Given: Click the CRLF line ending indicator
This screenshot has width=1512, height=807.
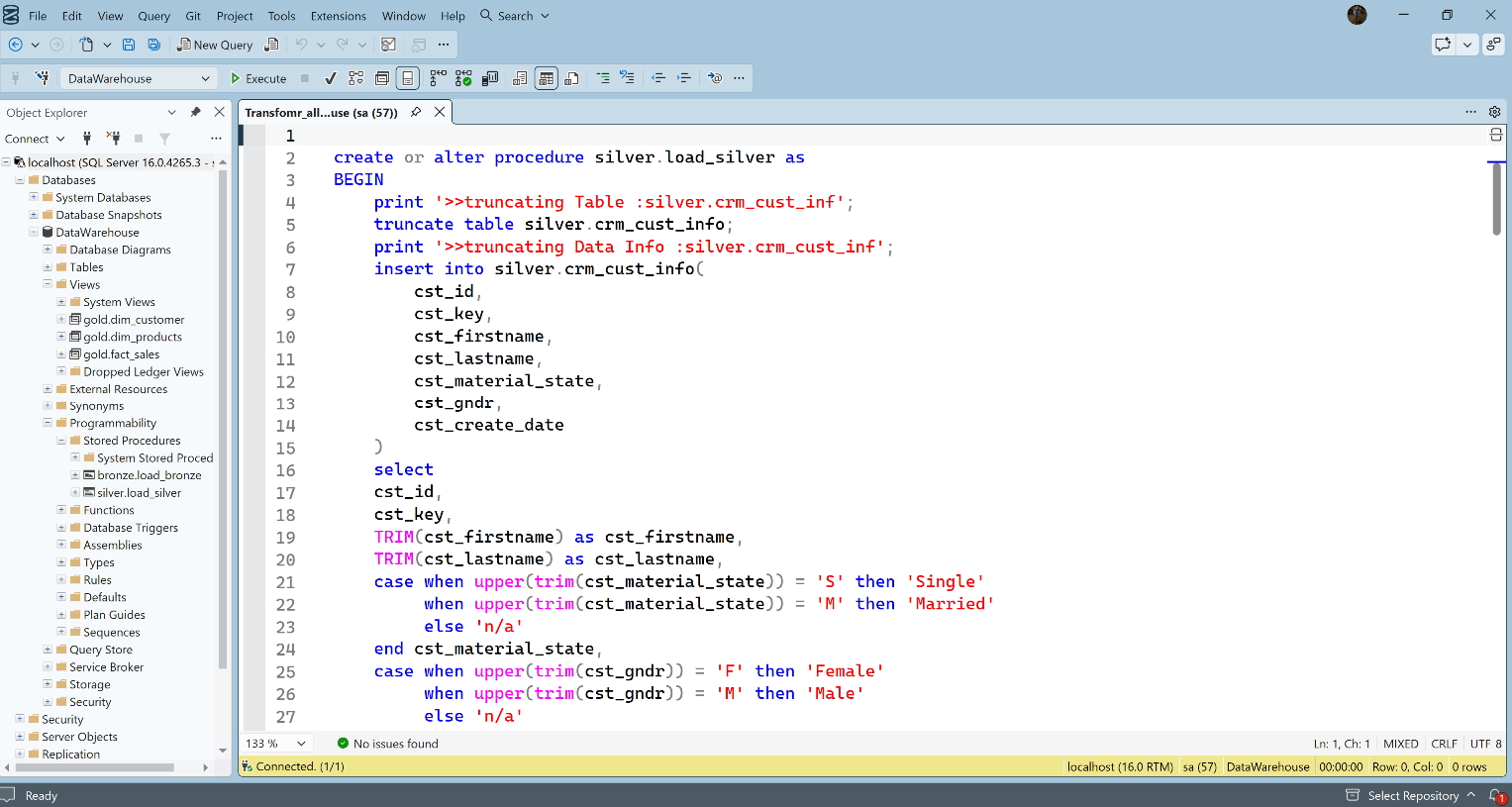Looking at the screenshot, I should 1444,743.
